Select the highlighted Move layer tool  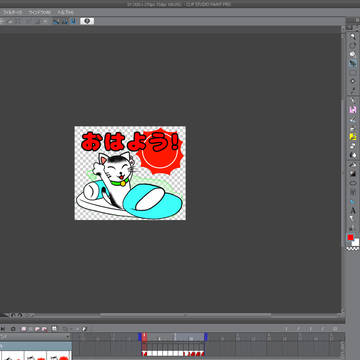(x=353, y=63)
